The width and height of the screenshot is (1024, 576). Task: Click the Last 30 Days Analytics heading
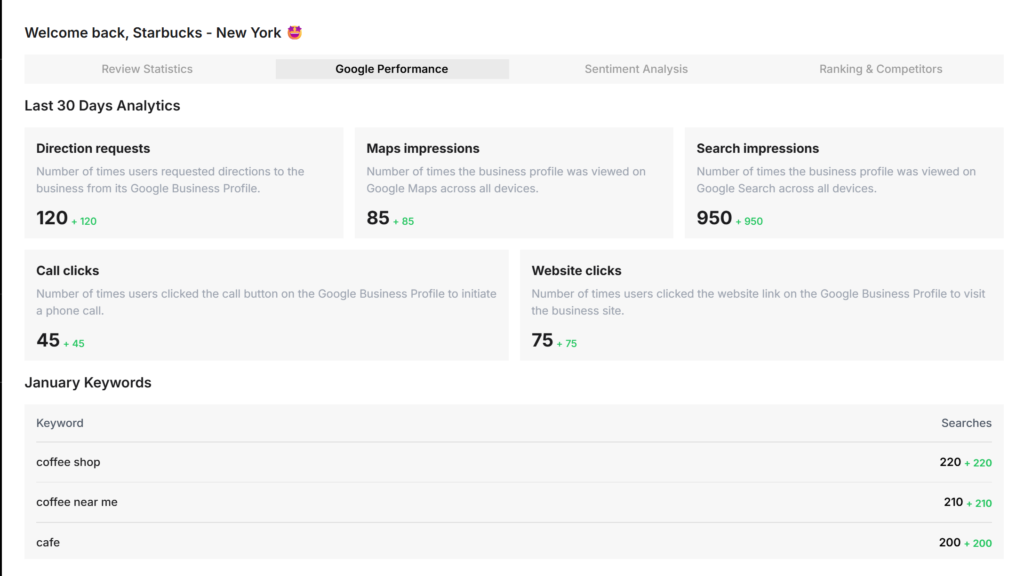(x=102, y=105)
